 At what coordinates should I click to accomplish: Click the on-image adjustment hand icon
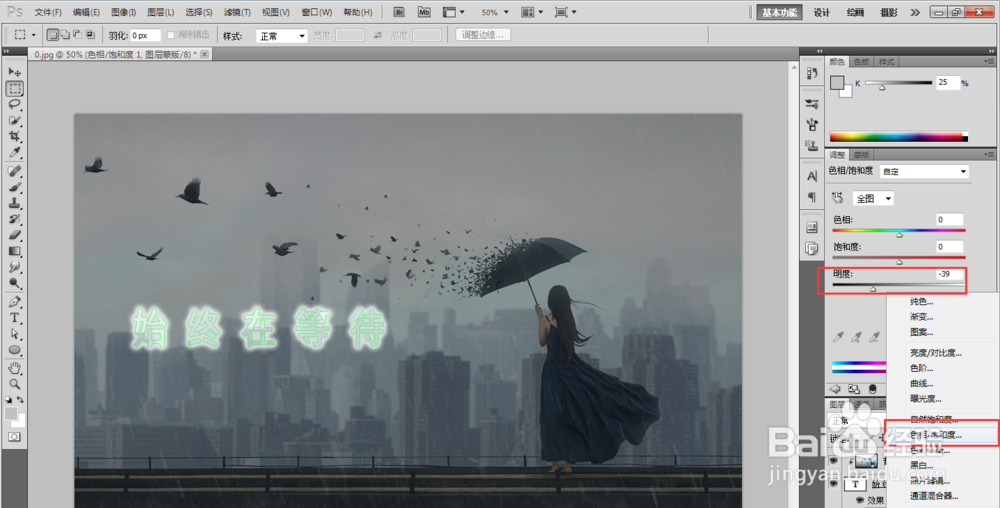click(838, 198)
